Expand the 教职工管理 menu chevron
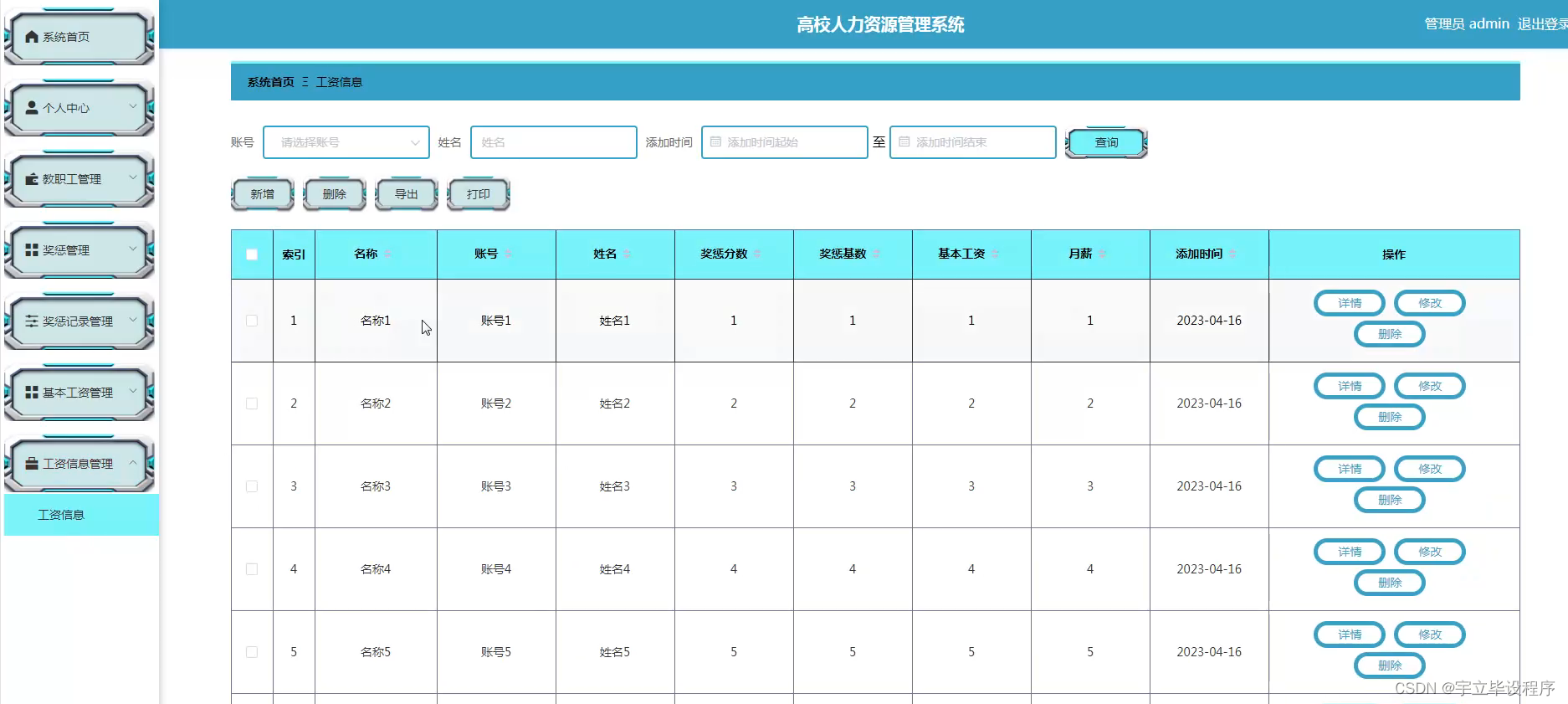Screen dimensions: 1568x704 pyautogui.click(x=132, y=178)
